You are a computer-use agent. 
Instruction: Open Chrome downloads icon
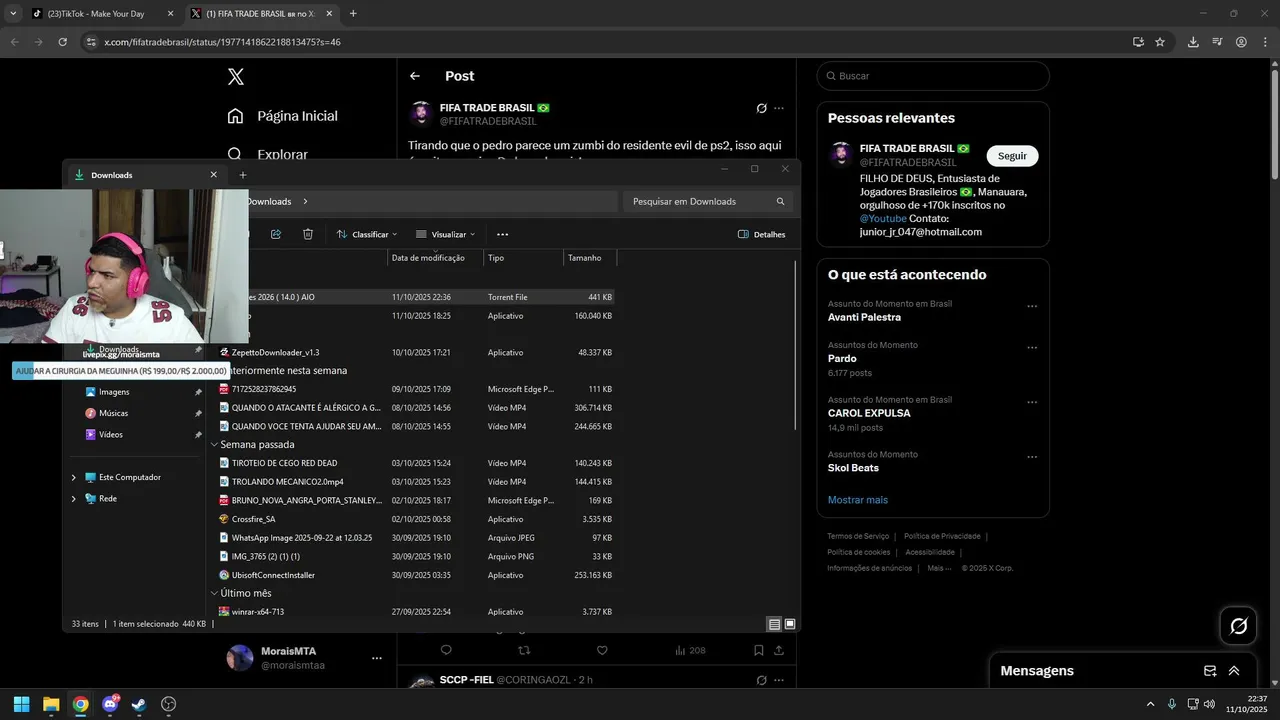1193,42
